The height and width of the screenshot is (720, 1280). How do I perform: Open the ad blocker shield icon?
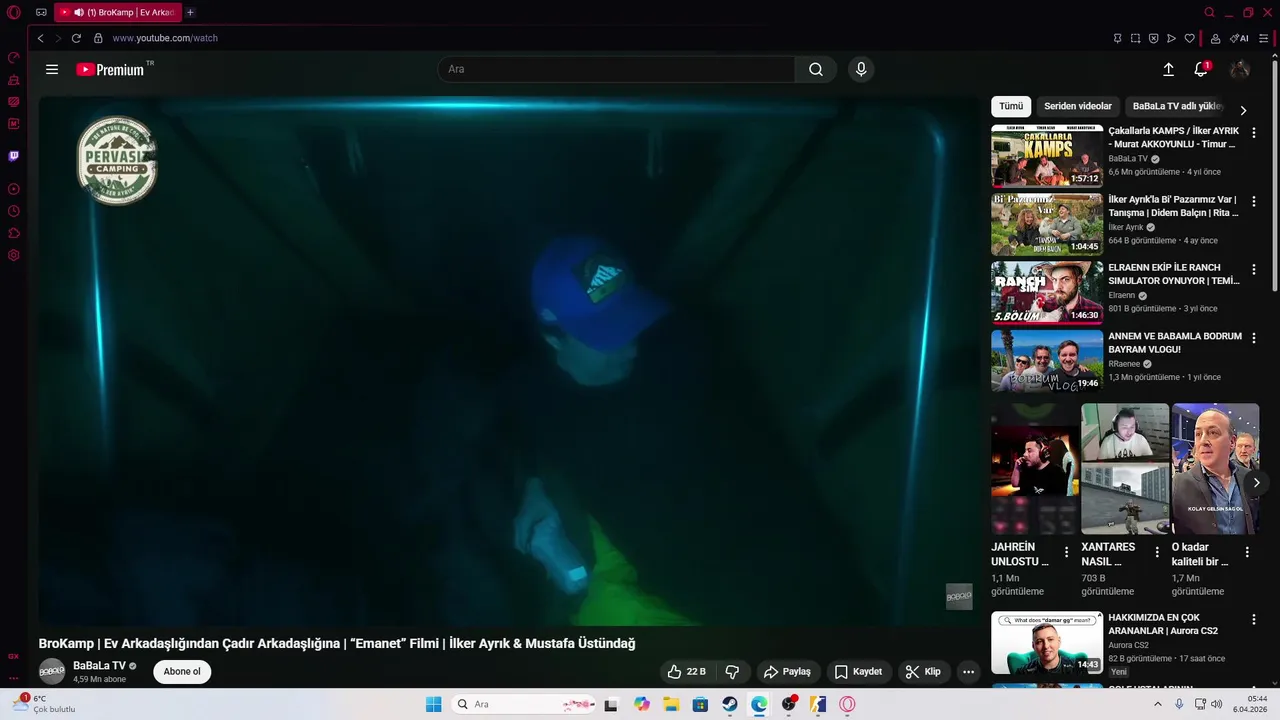pos(1154,38)
